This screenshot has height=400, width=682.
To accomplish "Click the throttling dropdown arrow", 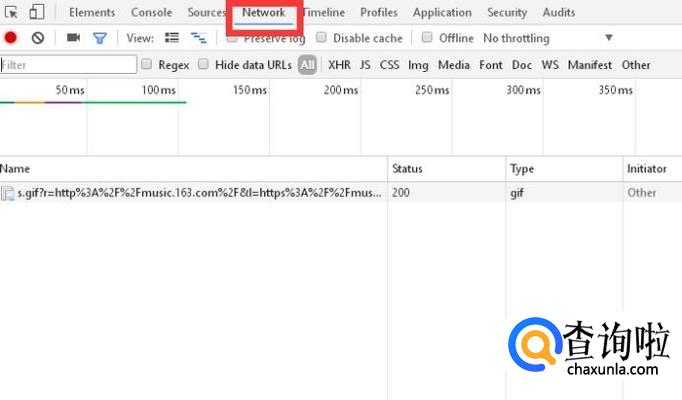I will tap(609, 38).
